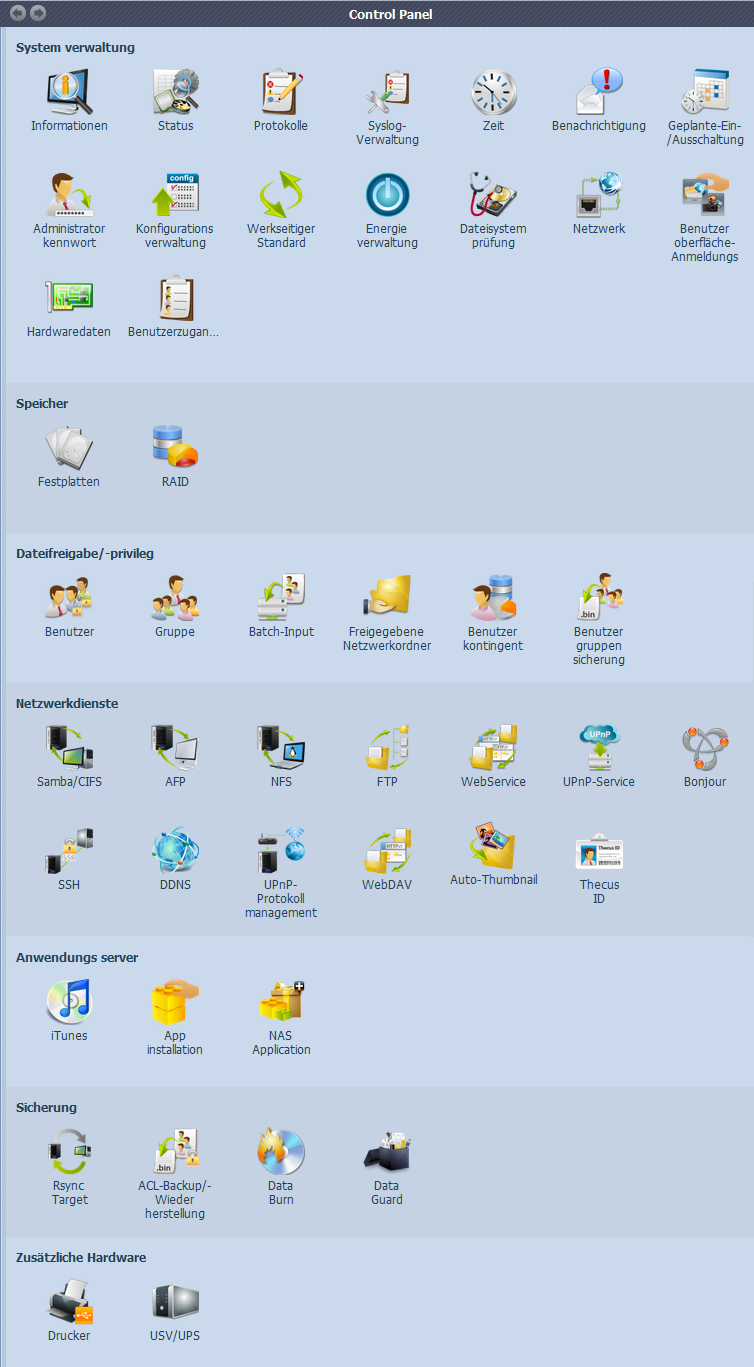The width and height of the screenshot is (754, 1367).
Task: Open the AFP service icon
Action: pyautogui.click(x=176, y=749)
